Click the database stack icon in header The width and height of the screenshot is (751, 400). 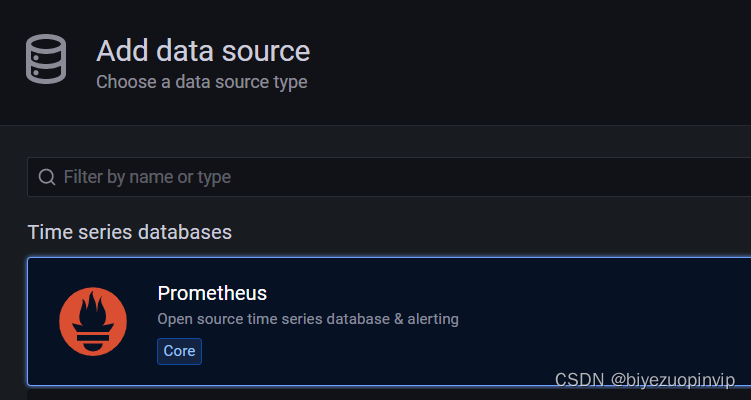click(47, 59)
